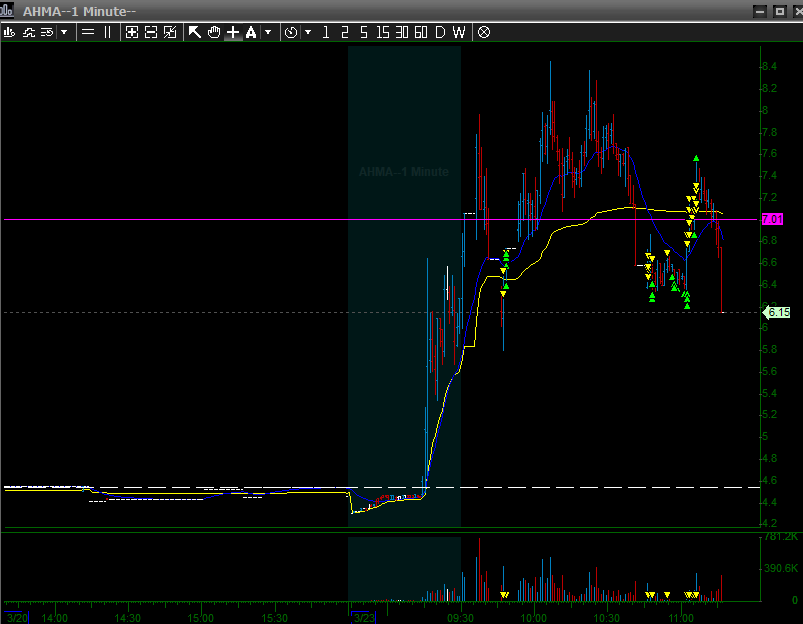This screenshot has width=803, height=624.
Task: Click the bar chart type icon
Action: [x=9, y=32]
